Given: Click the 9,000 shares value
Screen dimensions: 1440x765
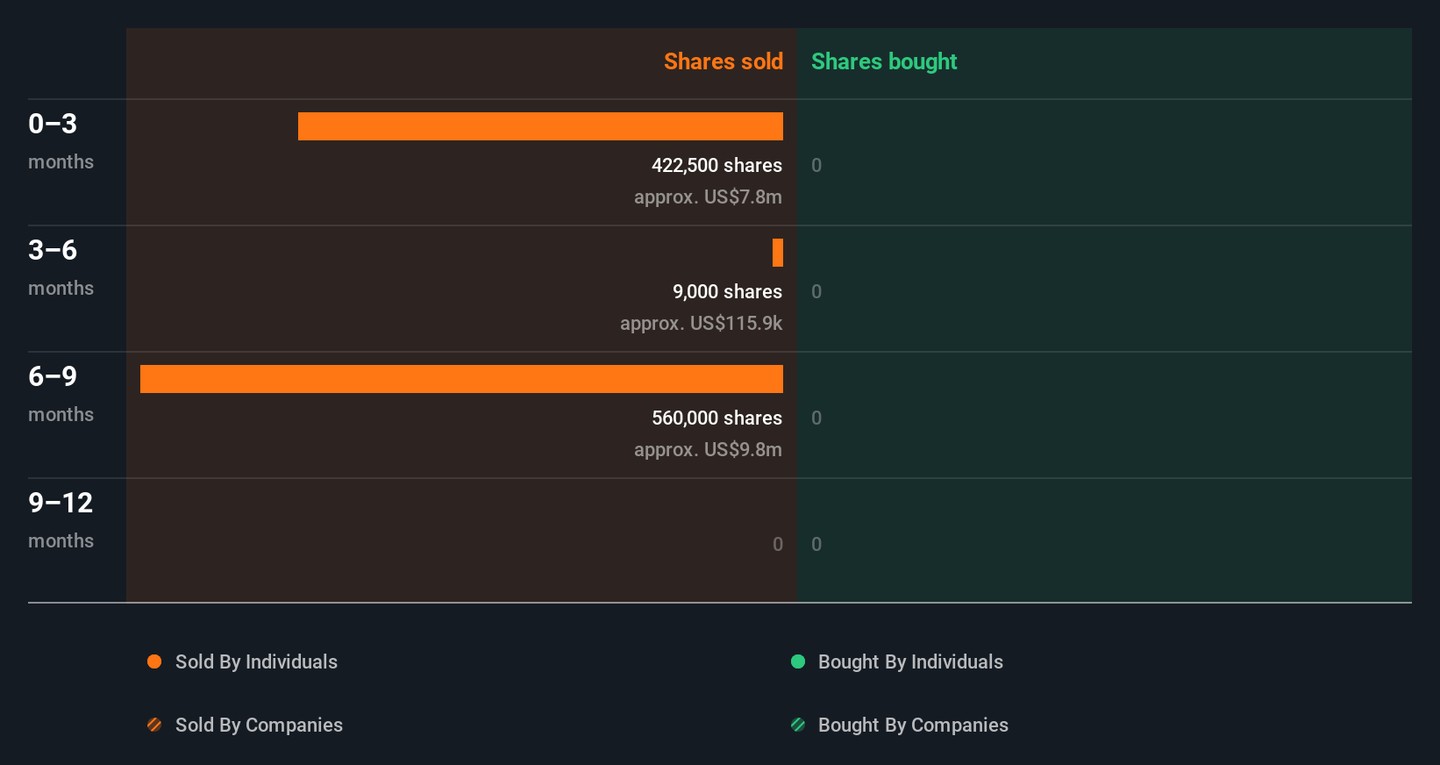Looking at the screenshot, I should [x=727, y=292].
